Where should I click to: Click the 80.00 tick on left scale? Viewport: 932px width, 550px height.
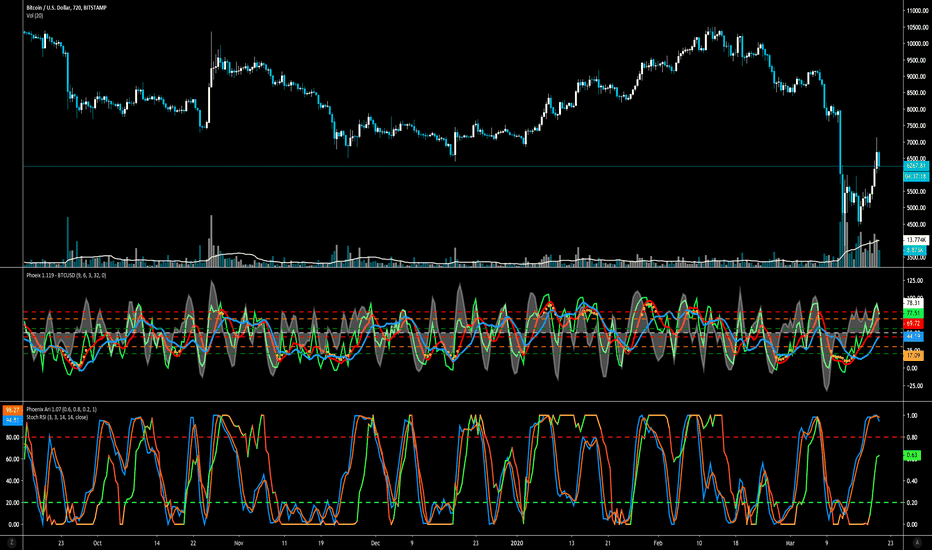point(12,438)
